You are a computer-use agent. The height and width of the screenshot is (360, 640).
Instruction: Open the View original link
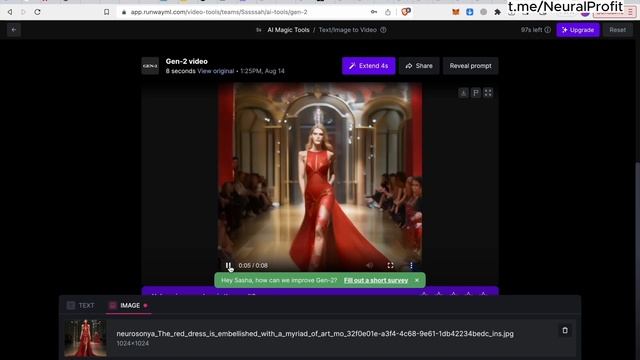(216, 71)
